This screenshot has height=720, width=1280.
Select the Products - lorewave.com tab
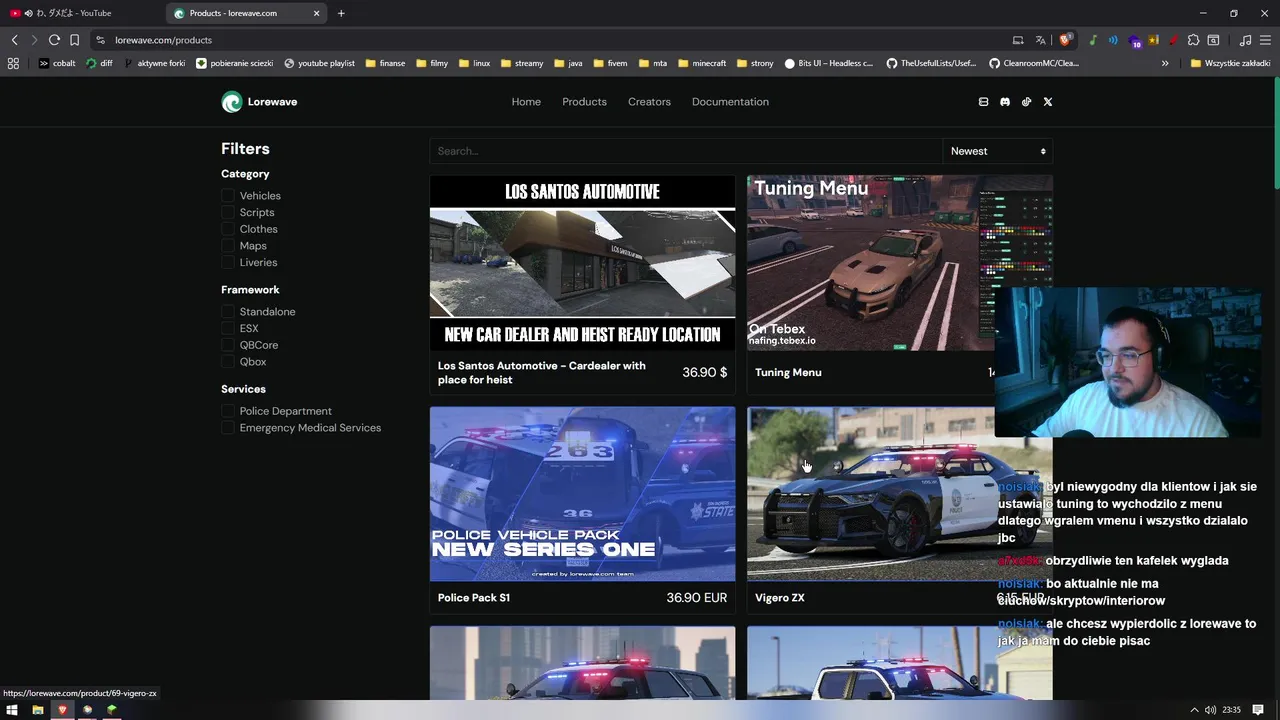247,13
